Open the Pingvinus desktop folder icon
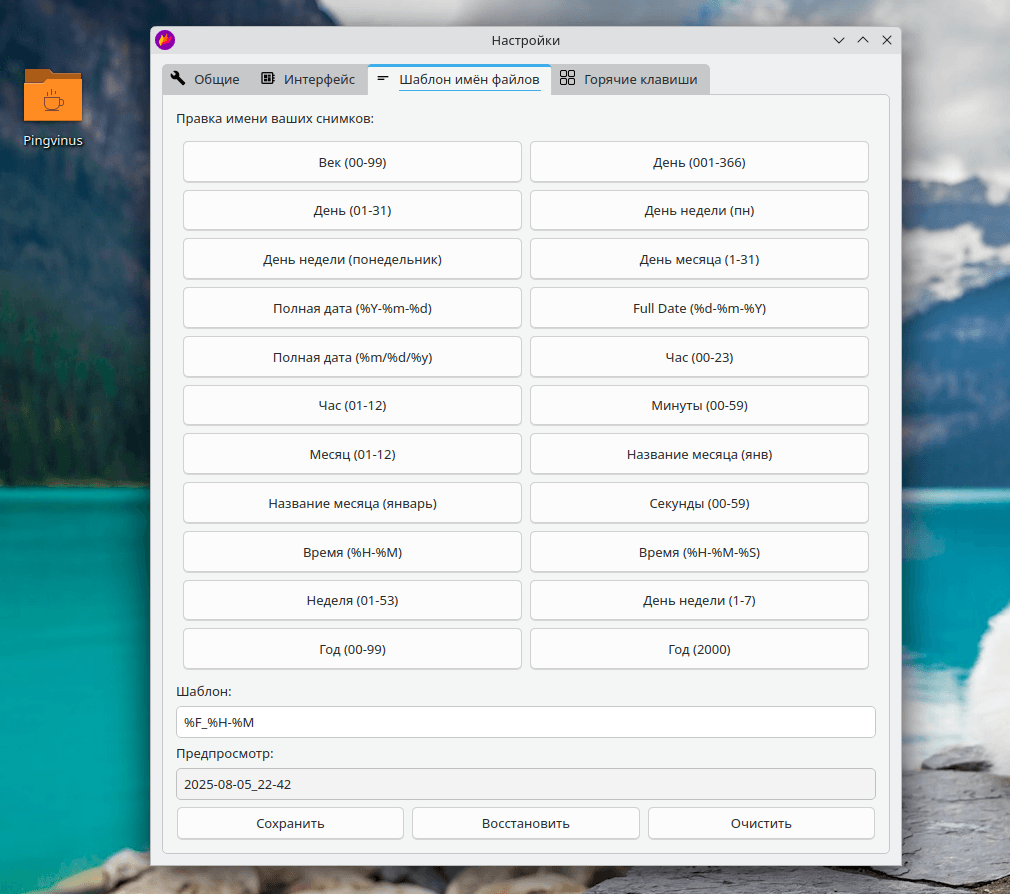Screen dimensions: 1010x894 tap(52, 98)
